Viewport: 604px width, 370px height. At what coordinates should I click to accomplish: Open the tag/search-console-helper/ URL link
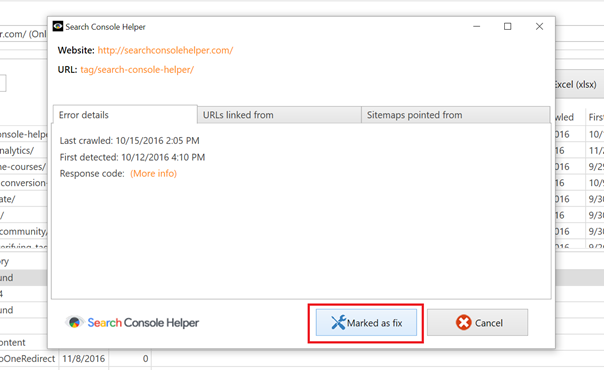(x=137, y=70)
